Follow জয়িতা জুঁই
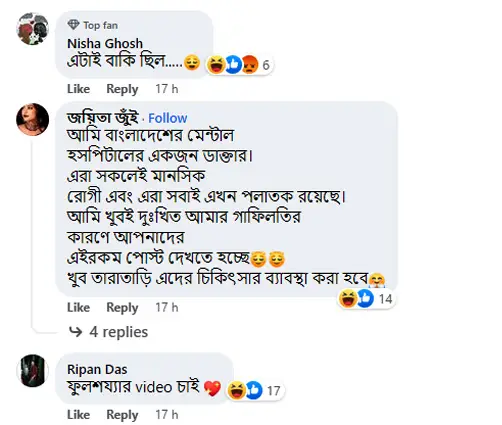 (x=168, y=118)
